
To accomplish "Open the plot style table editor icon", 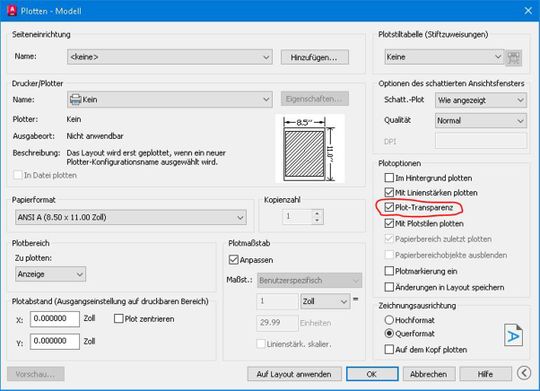I will (513, 58).
